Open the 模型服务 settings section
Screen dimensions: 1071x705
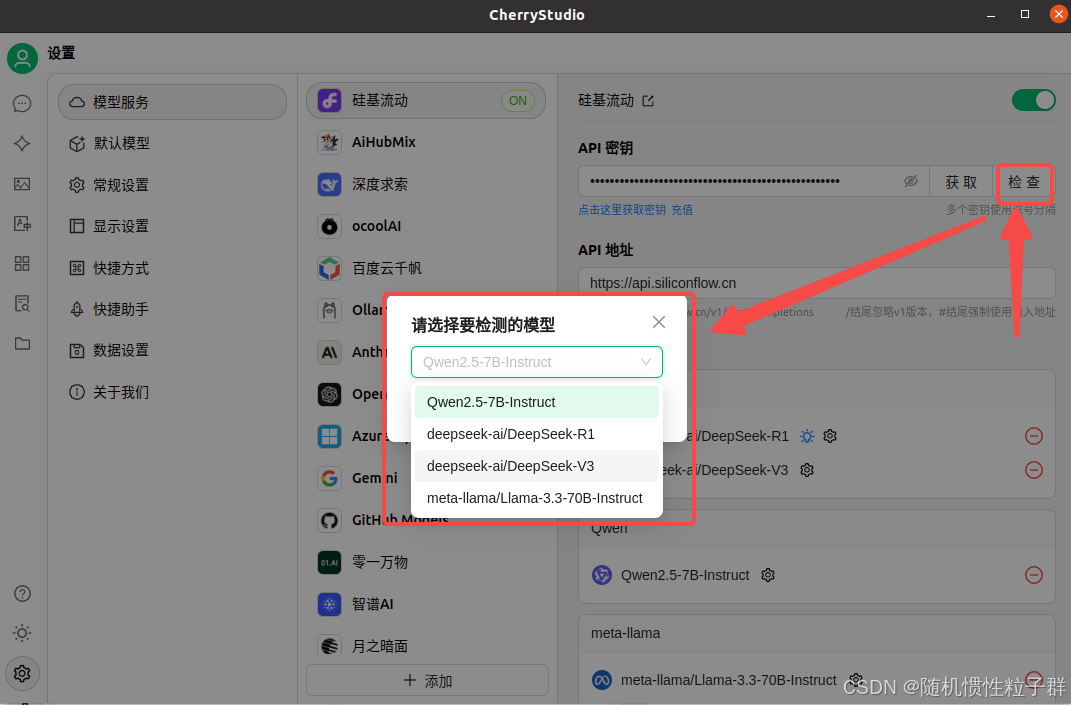[172, 102]
